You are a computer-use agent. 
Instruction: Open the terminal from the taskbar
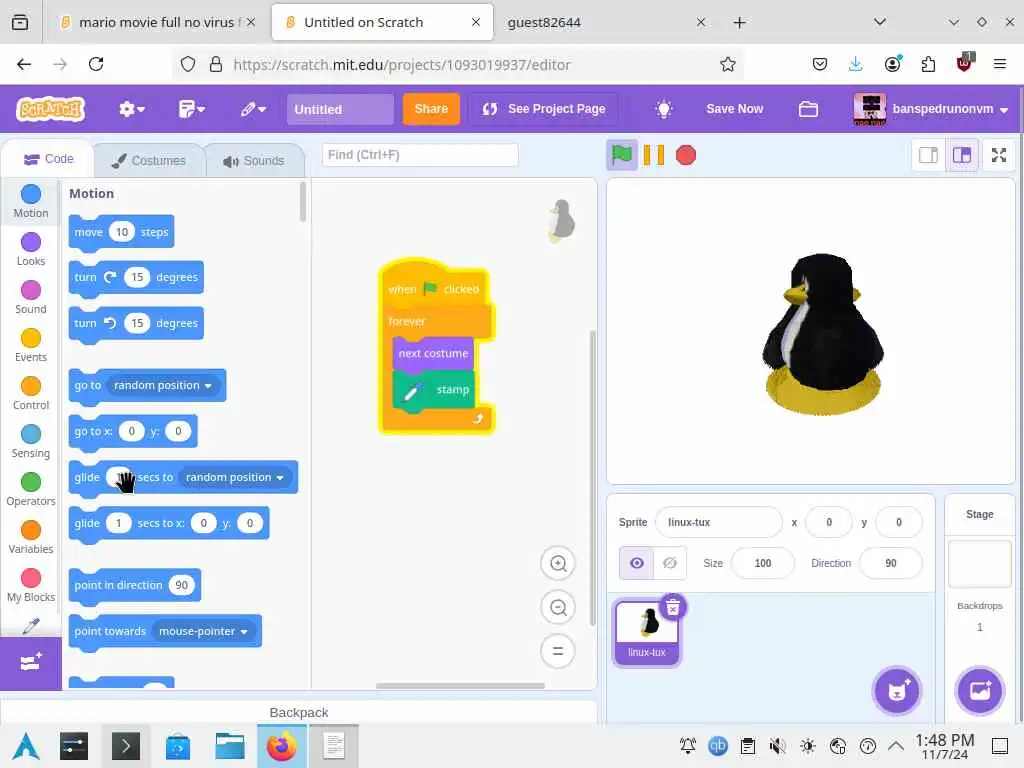[x=125, y=746]
